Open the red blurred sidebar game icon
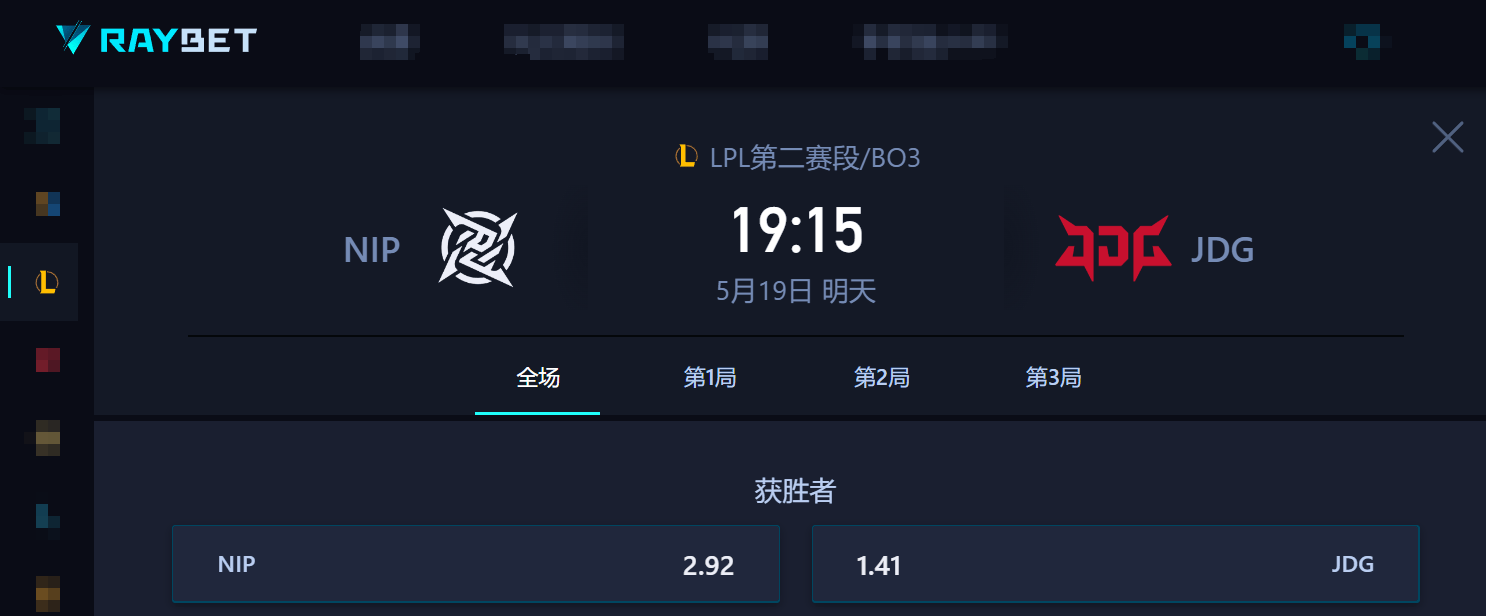This screenshot has height=616, width=1486. [x=47, y=359]
